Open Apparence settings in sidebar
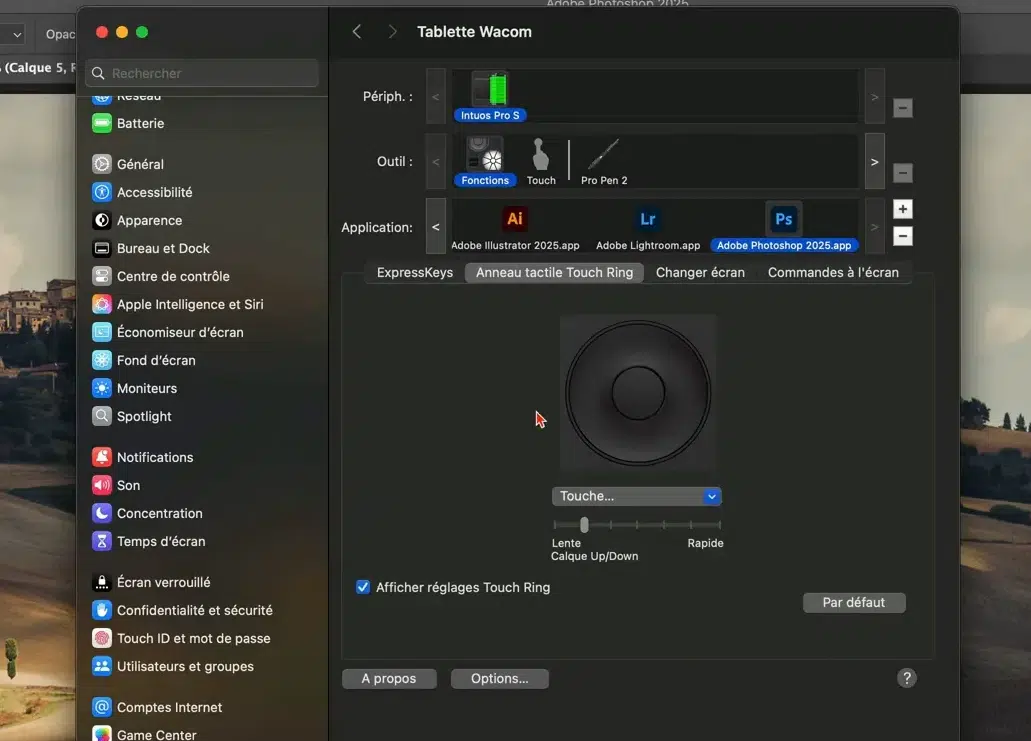 pyautogui.click(x=137, y=220)
